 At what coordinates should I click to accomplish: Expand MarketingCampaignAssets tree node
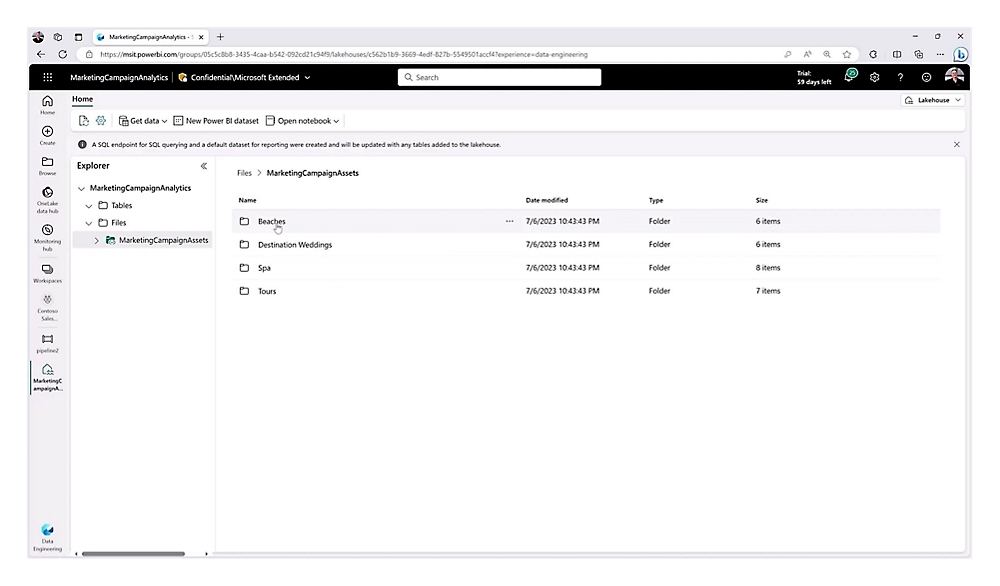pos(96,240)
